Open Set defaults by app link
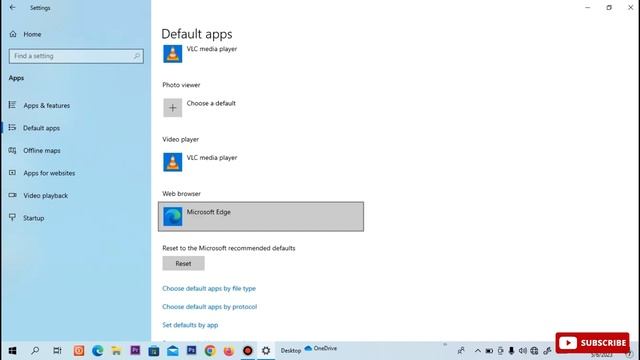This screenshot has height=360, width=640. coord(190,325)
